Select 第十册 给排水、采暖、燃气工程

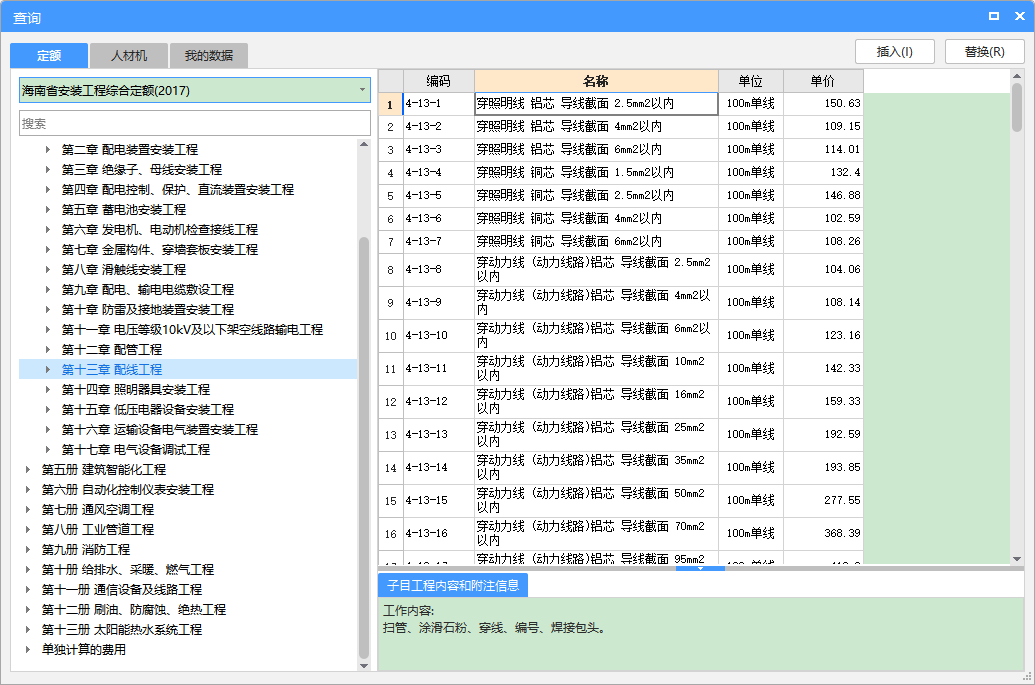(x=127, y=570)
